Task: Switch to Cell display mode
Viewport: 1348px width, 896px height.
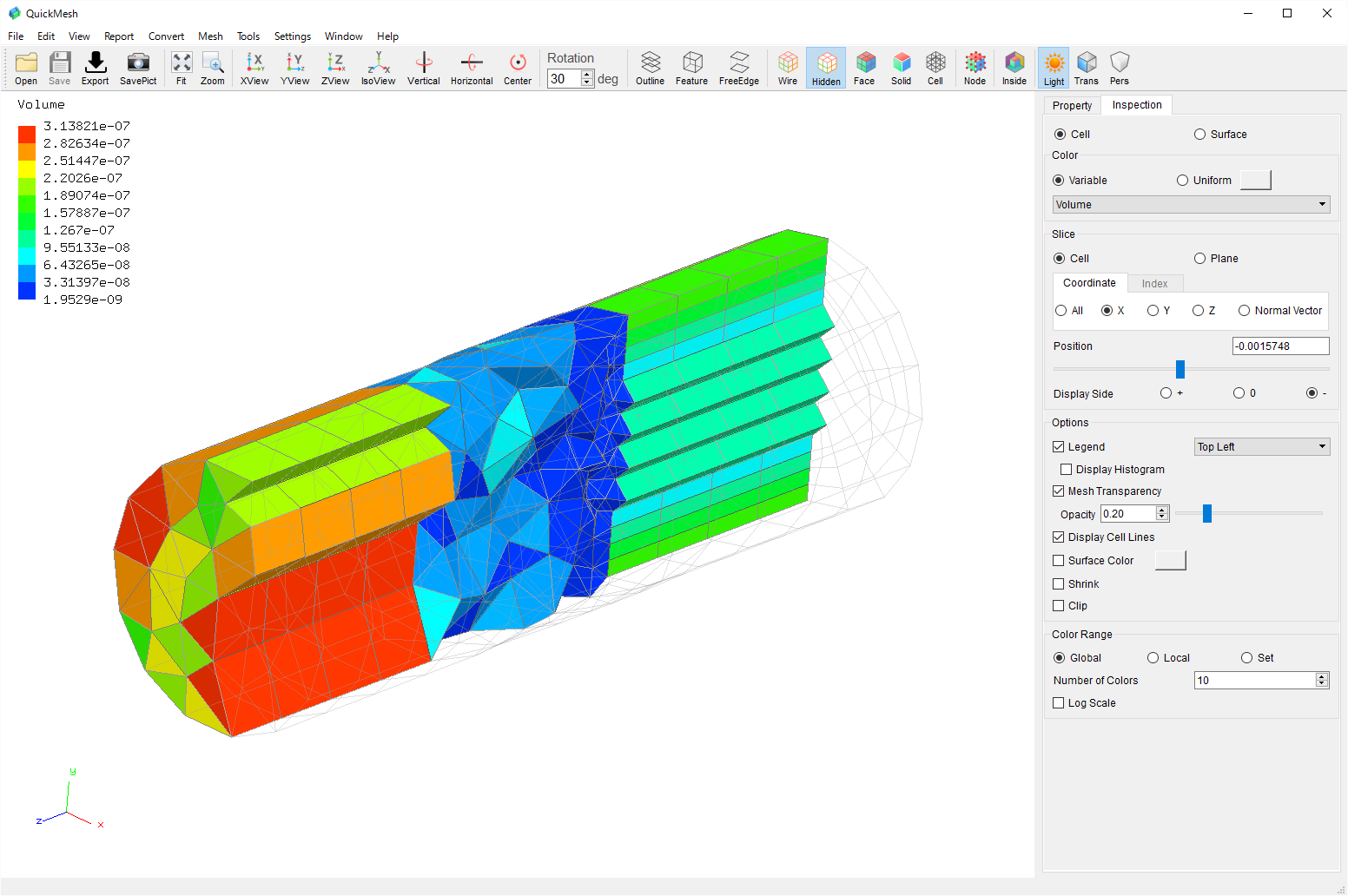Action: [935, 68]
